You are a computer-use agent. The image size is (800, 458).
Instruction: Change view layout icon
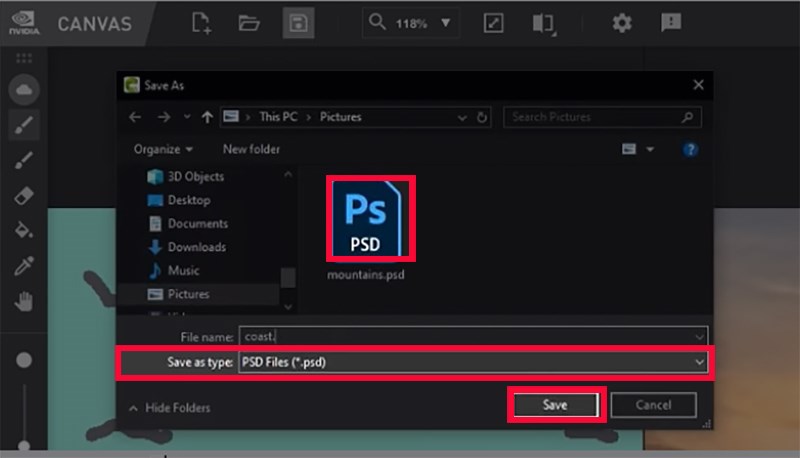(x=629, y=149)
